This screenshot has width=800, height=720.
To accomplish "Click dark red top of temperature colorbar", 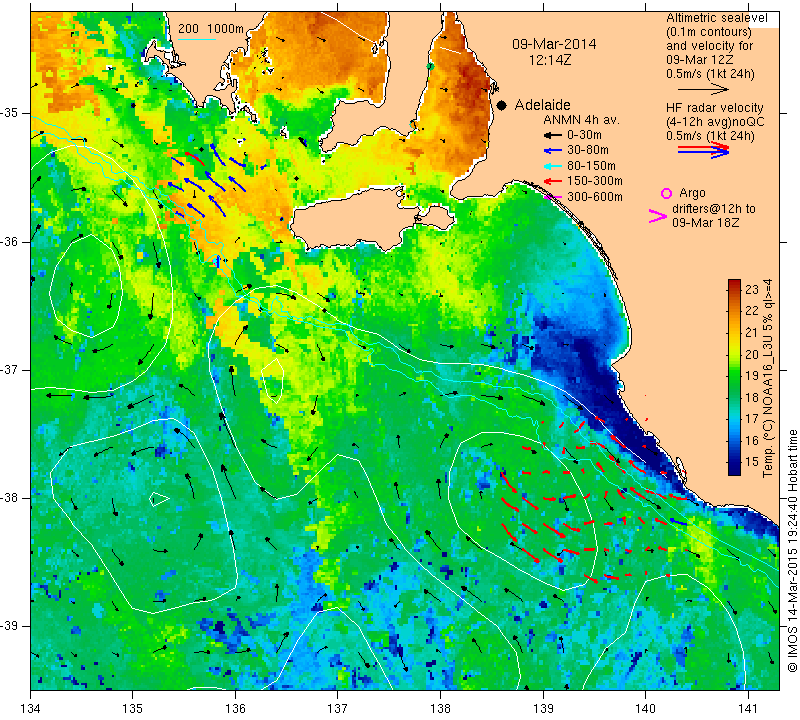I will (x=734, y=283).
